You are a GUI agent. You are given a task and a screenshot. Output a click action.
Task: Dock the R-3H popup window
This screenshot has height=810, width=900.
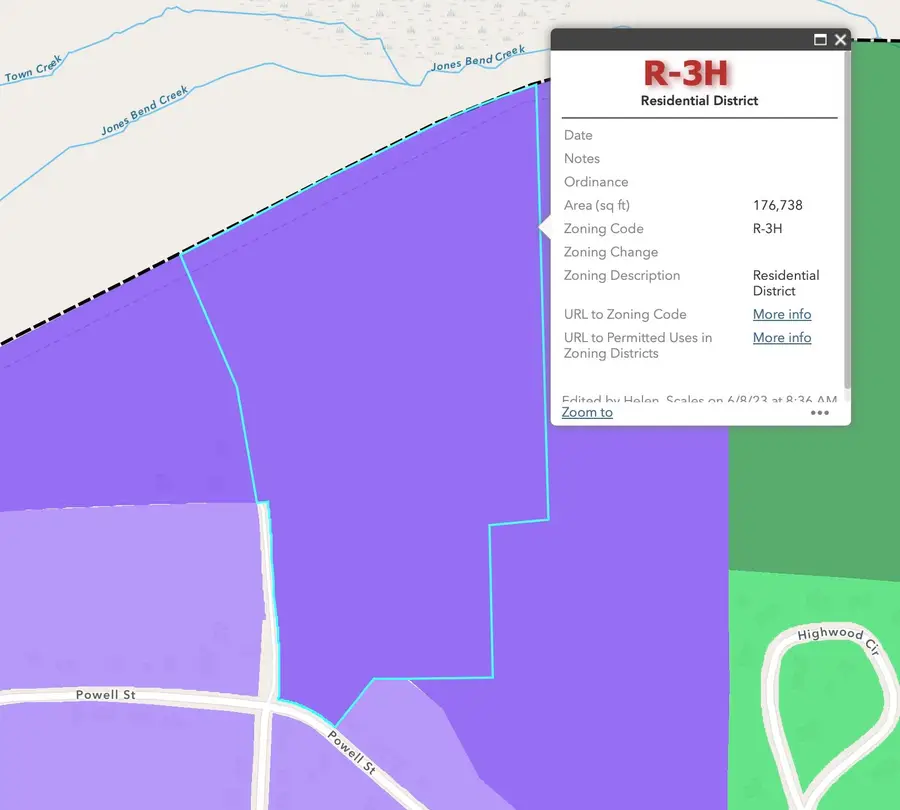tap(821, 39)
